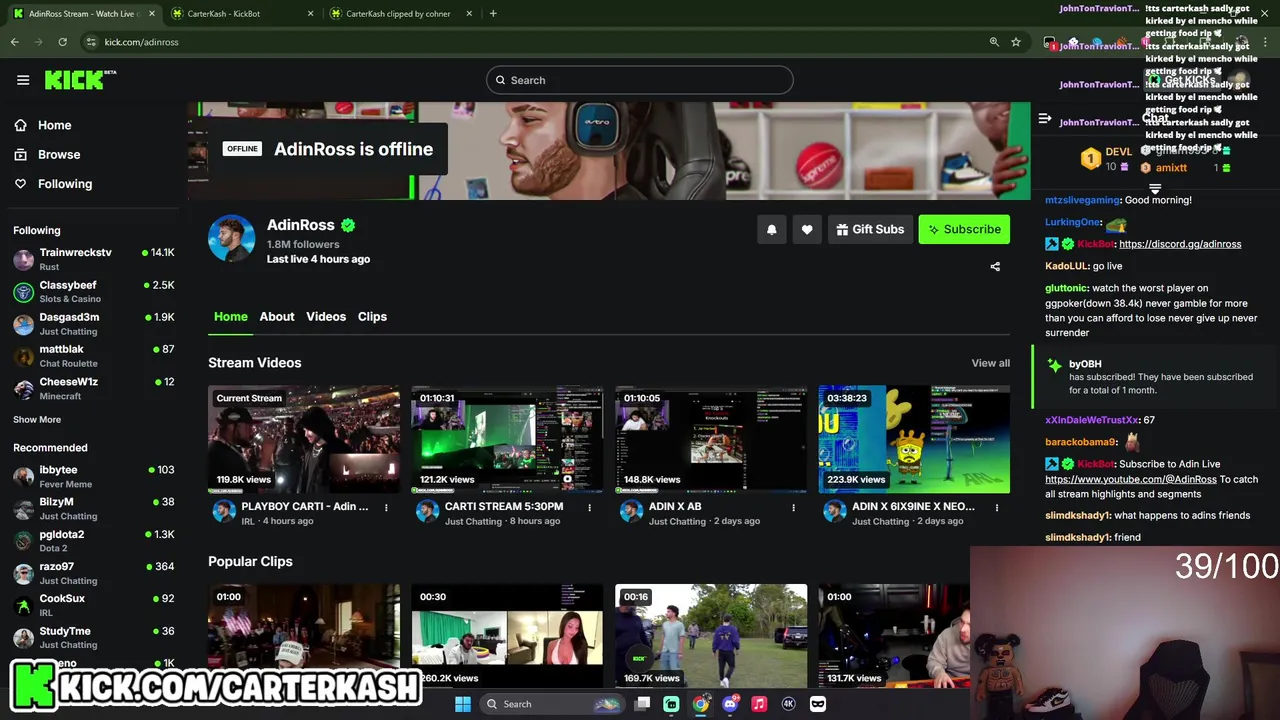This screenshot has height=720, width=1280.
Task: Open options menu for ADIN X AB video
Action: pos(793,508)
